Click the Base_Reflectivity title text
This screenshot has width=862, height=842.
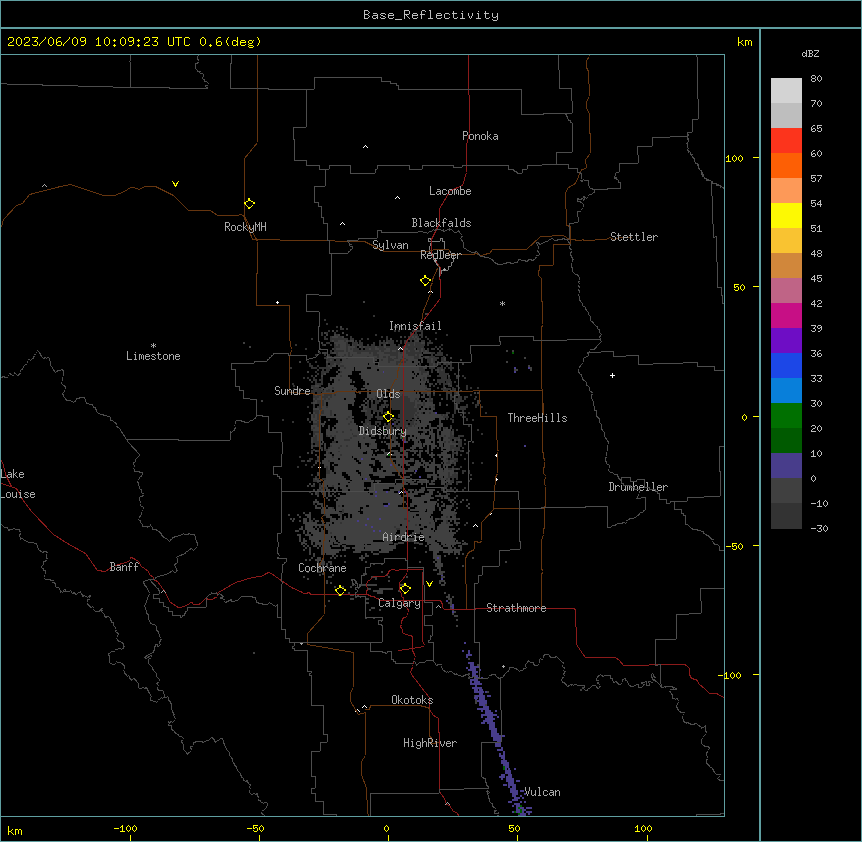(431, 15)
